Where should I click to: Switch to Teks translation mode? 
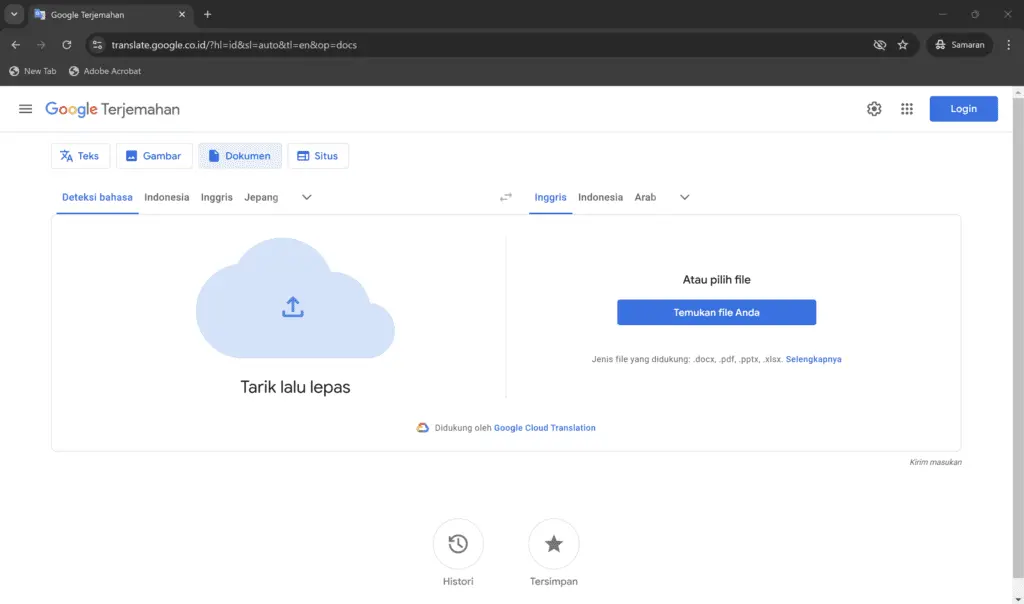(x=80, y=156)
